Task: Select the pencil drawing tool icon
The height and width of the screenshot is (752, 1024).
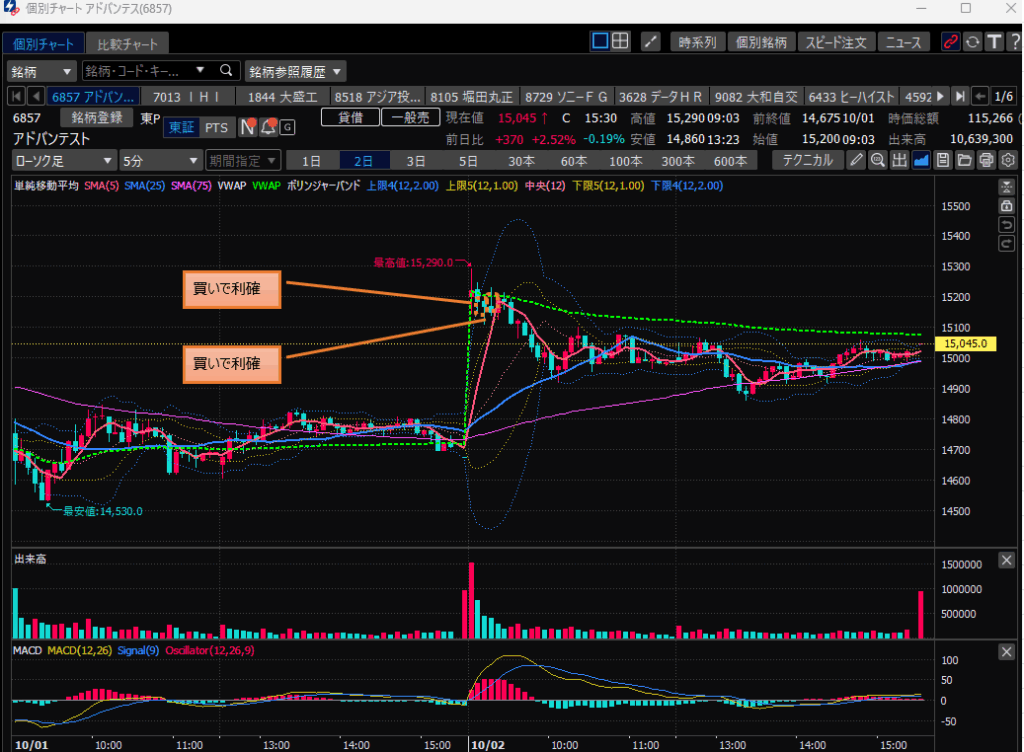Action: point(857,161)
